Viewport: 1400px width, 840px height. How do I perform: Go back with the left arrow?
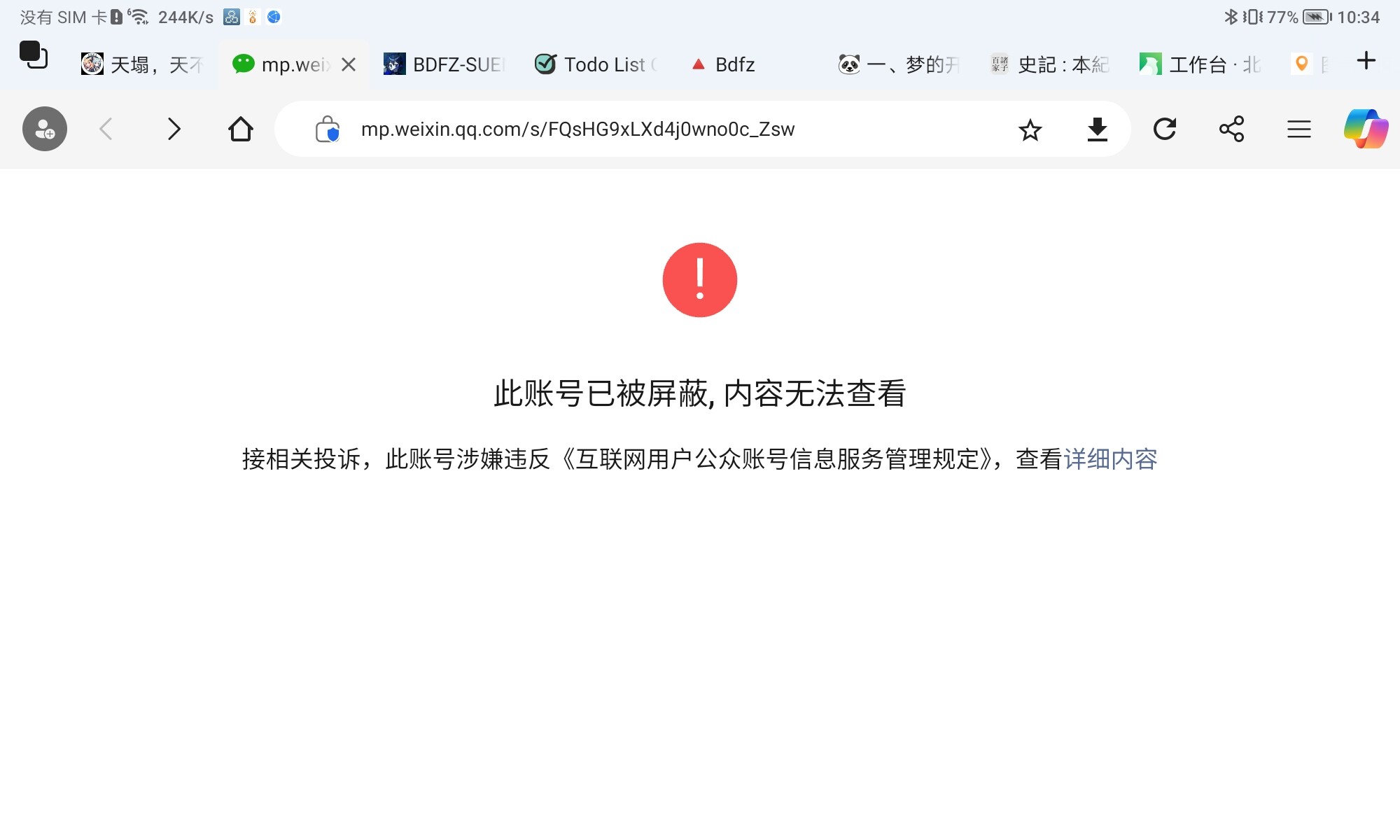click(106, 129)
